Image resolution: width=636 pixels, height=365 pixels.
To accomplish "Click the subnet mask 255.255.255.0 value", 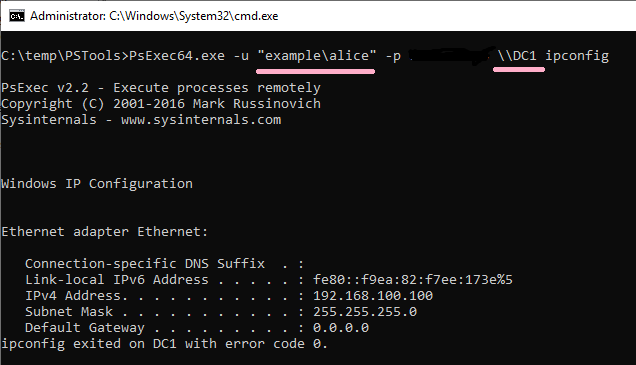I will 365,311.
